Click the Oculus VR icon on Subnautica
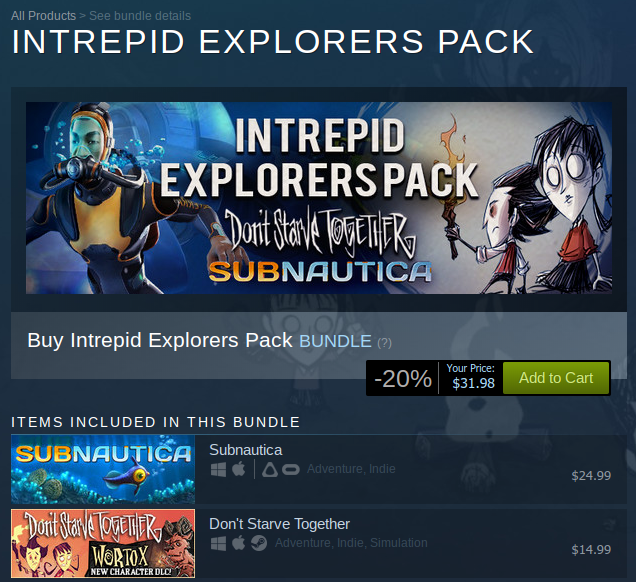 point(290,470)
